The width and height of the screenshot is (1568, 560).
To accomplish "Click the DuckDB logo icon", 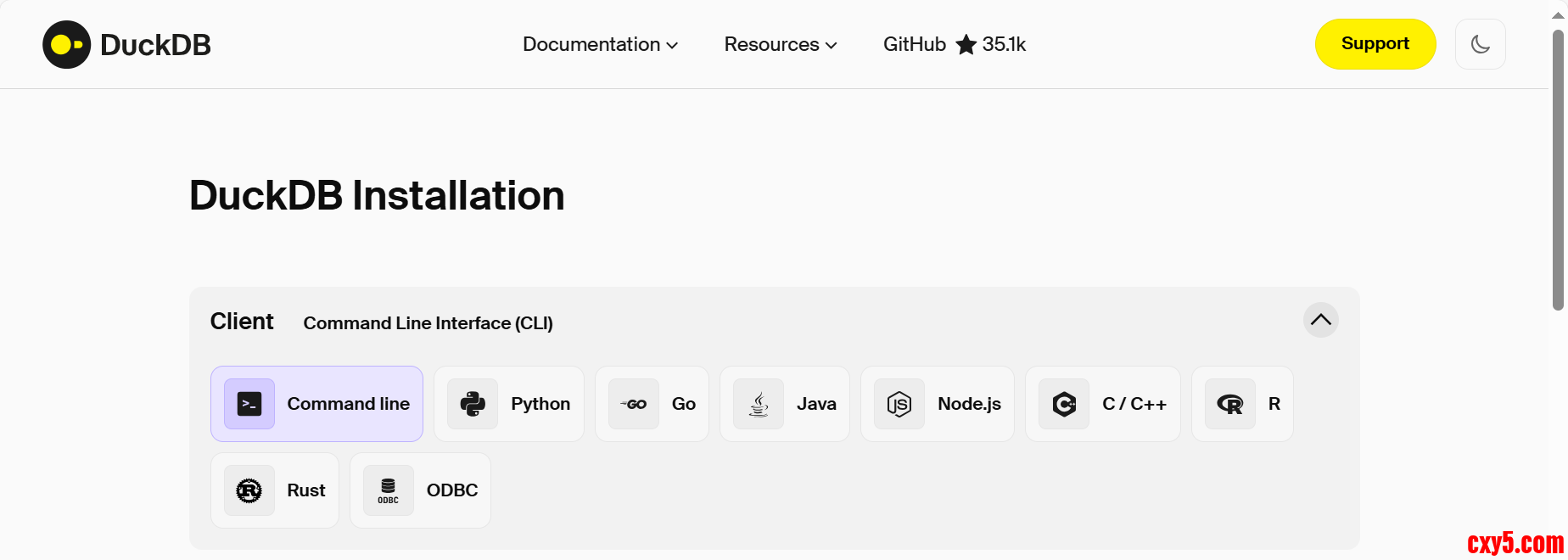I will 66,44.
